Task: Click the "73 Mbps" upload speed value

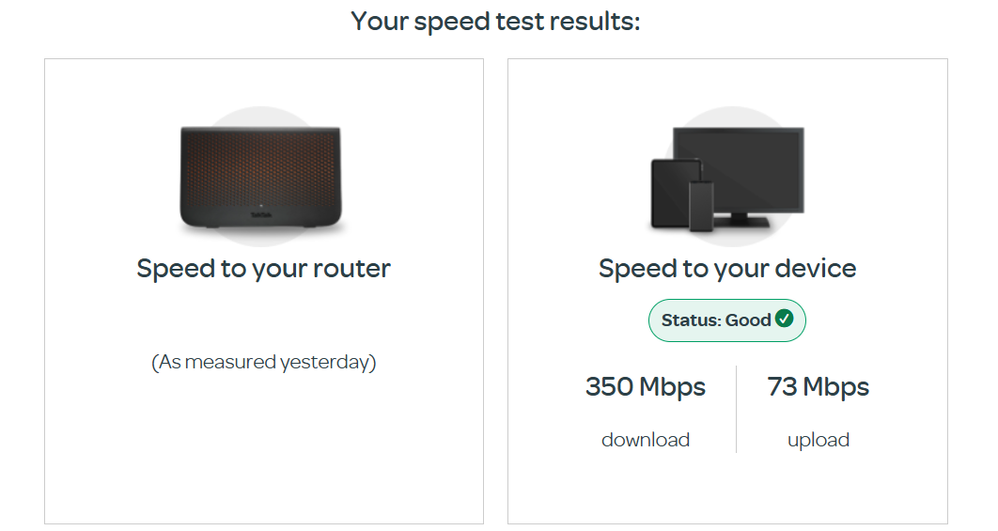Action: (x=818, y=387)
